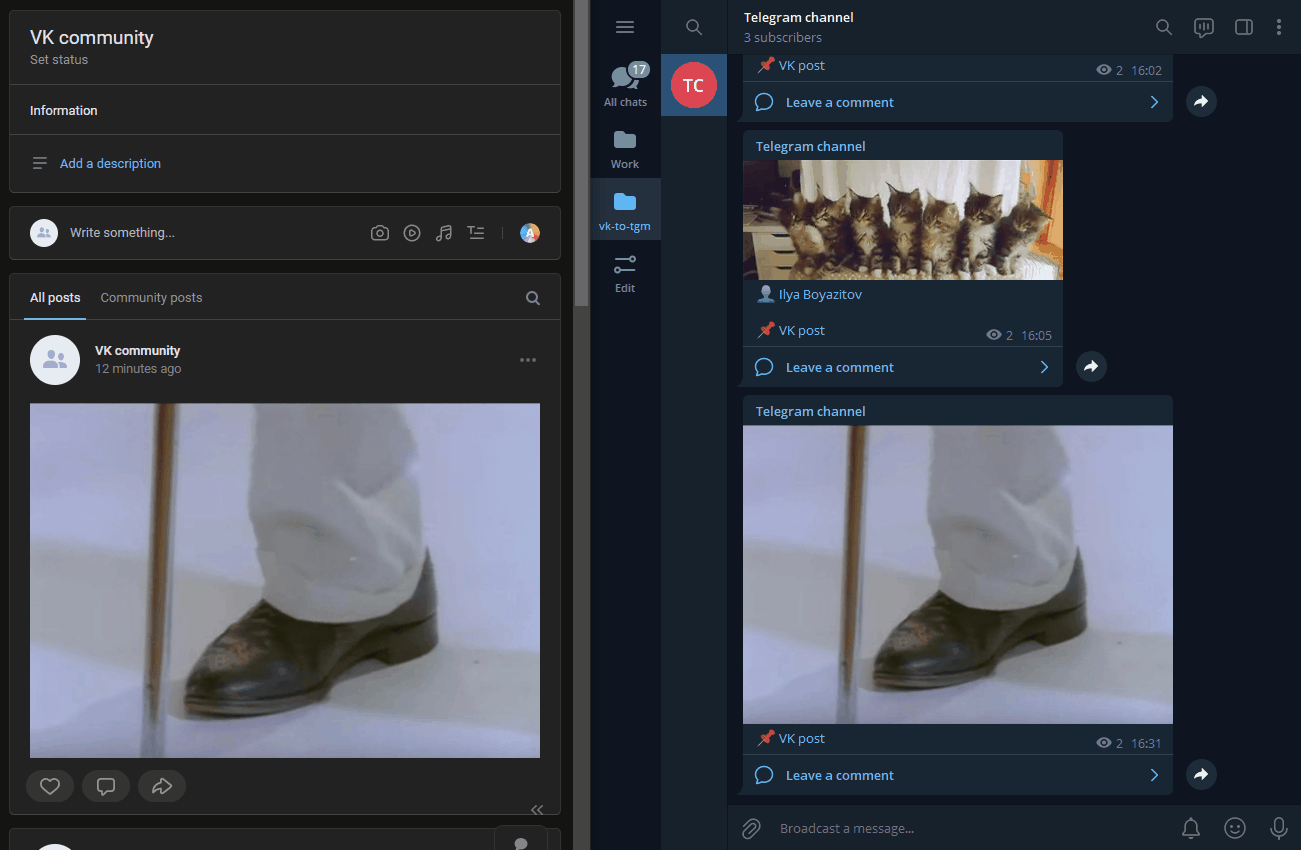
Task: Select the vk-to-tgm folder
Action: click(625, 210)
